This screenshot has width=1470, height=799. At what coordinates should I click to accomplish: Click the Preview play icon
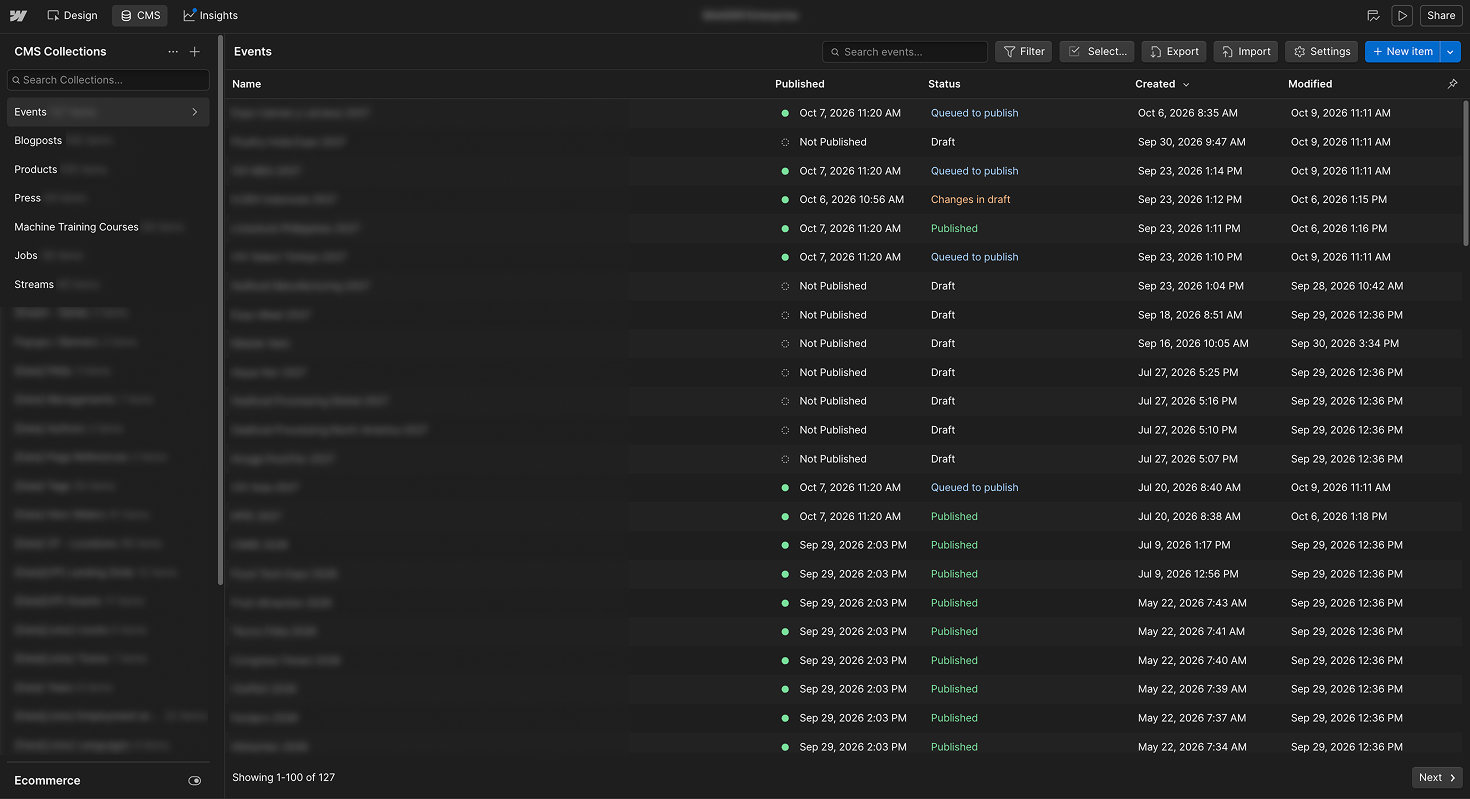[1402, 16]
